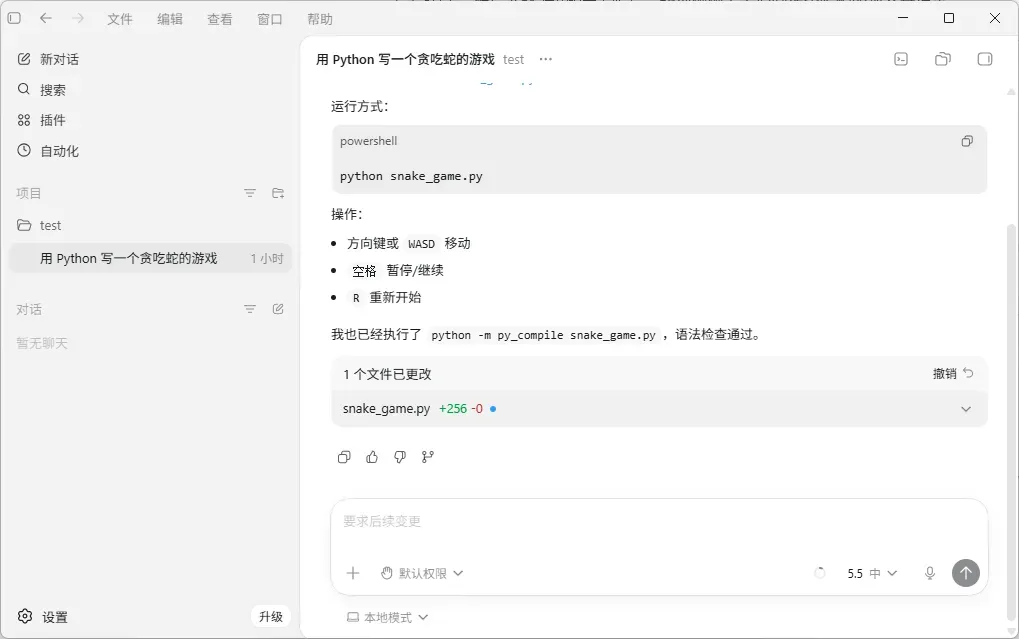Click the vertical scrollbar in chat
The height and width of the screenshot is (639, 1019).
click(x=1011, y=421)
